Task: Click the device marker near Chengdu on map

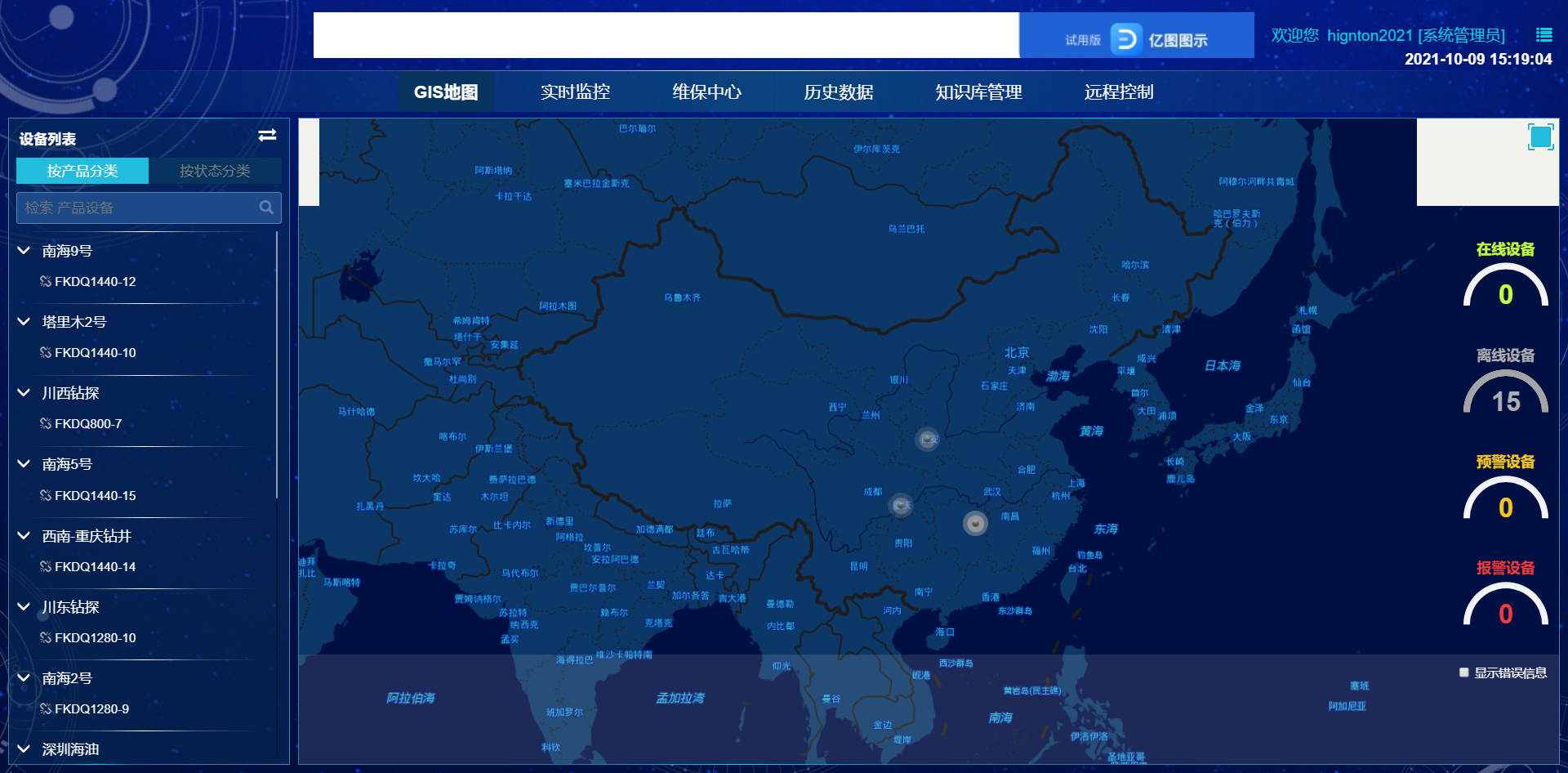Action: pos(901,505)
